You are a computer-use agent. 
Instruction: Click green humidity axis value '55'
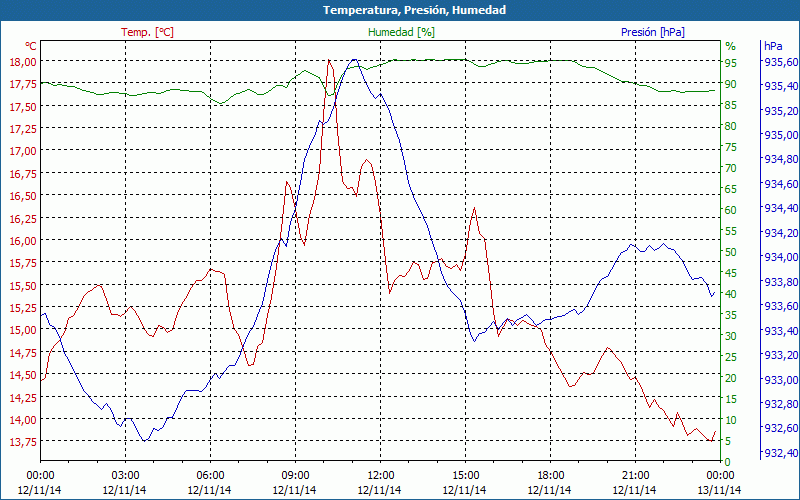point(731,231)
